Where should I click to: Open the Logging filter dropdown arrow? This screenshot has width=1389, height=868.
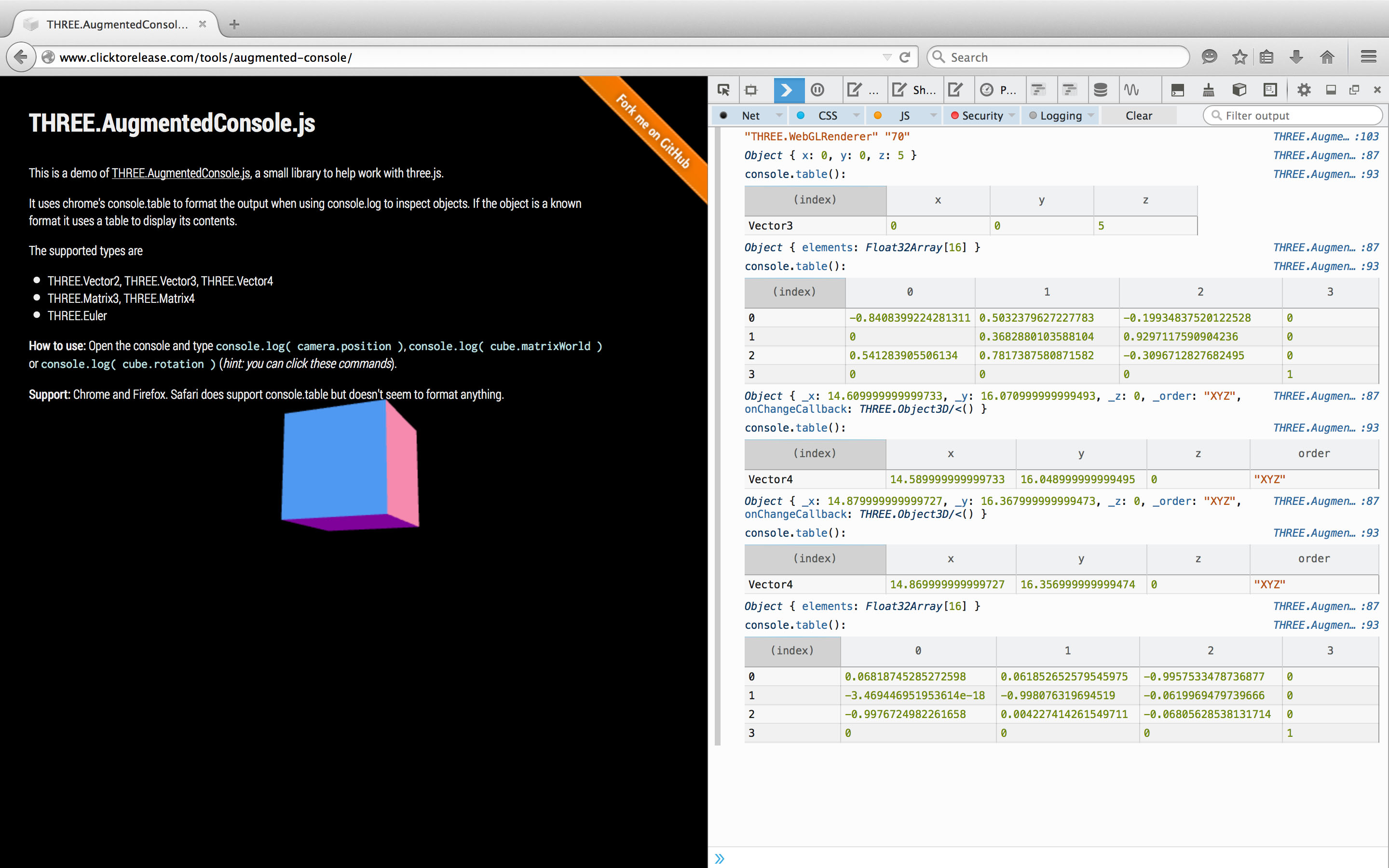coord(1092,115)
